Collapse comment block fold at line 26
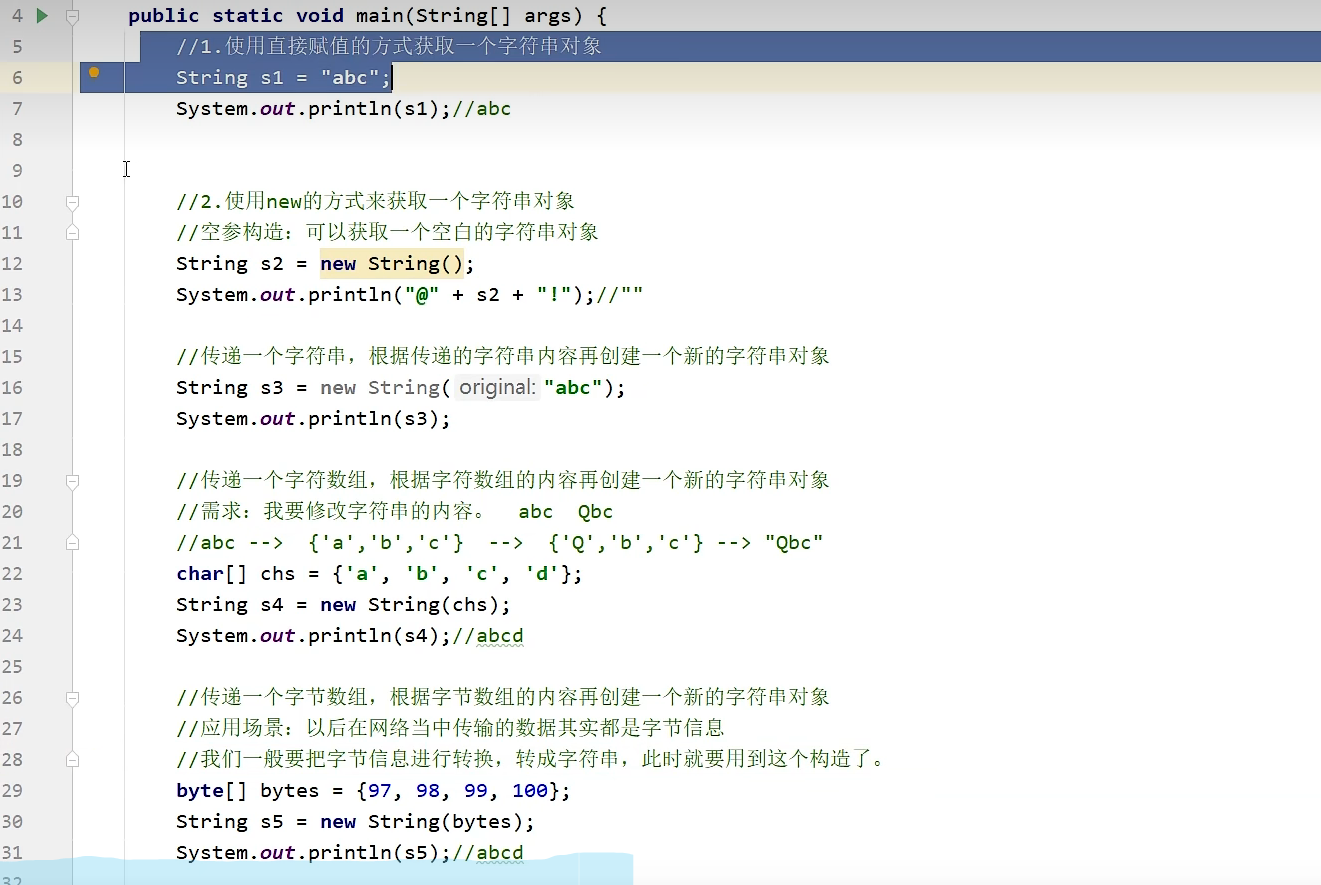 point(72,698)
